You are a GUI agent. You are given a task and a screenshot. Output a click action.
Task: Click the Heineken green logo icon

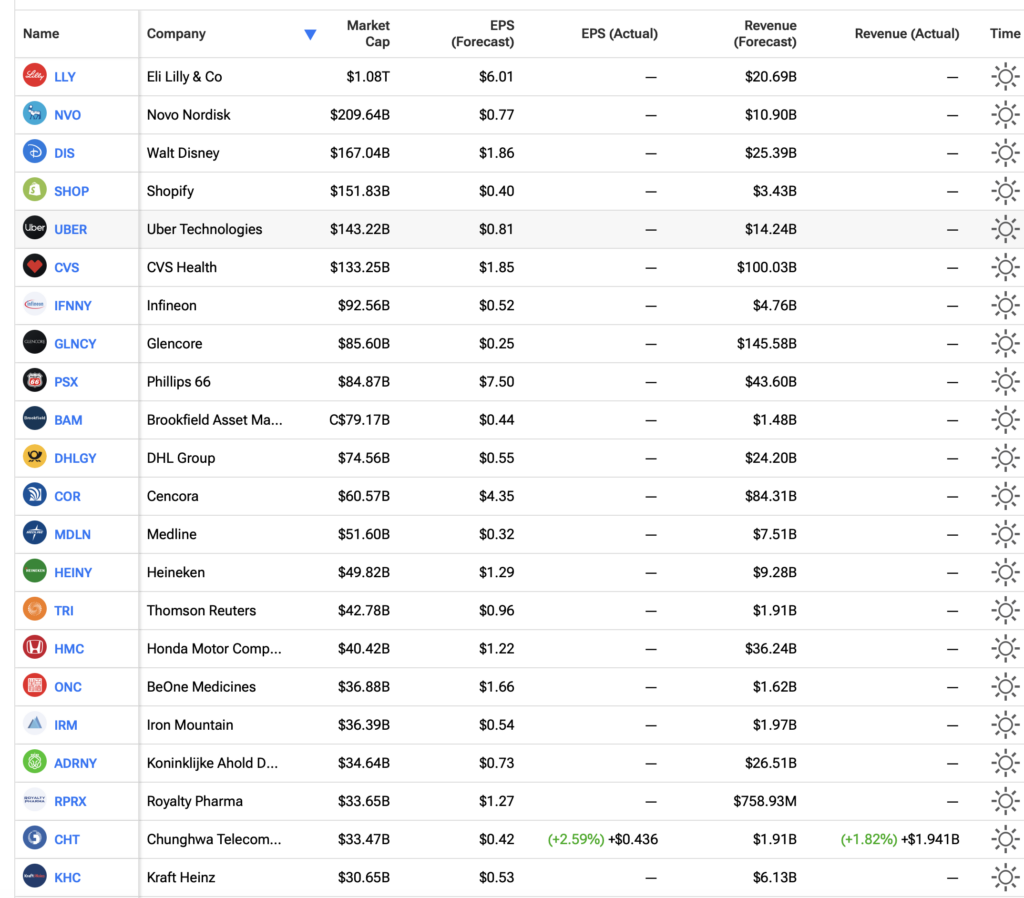(35, 571)
